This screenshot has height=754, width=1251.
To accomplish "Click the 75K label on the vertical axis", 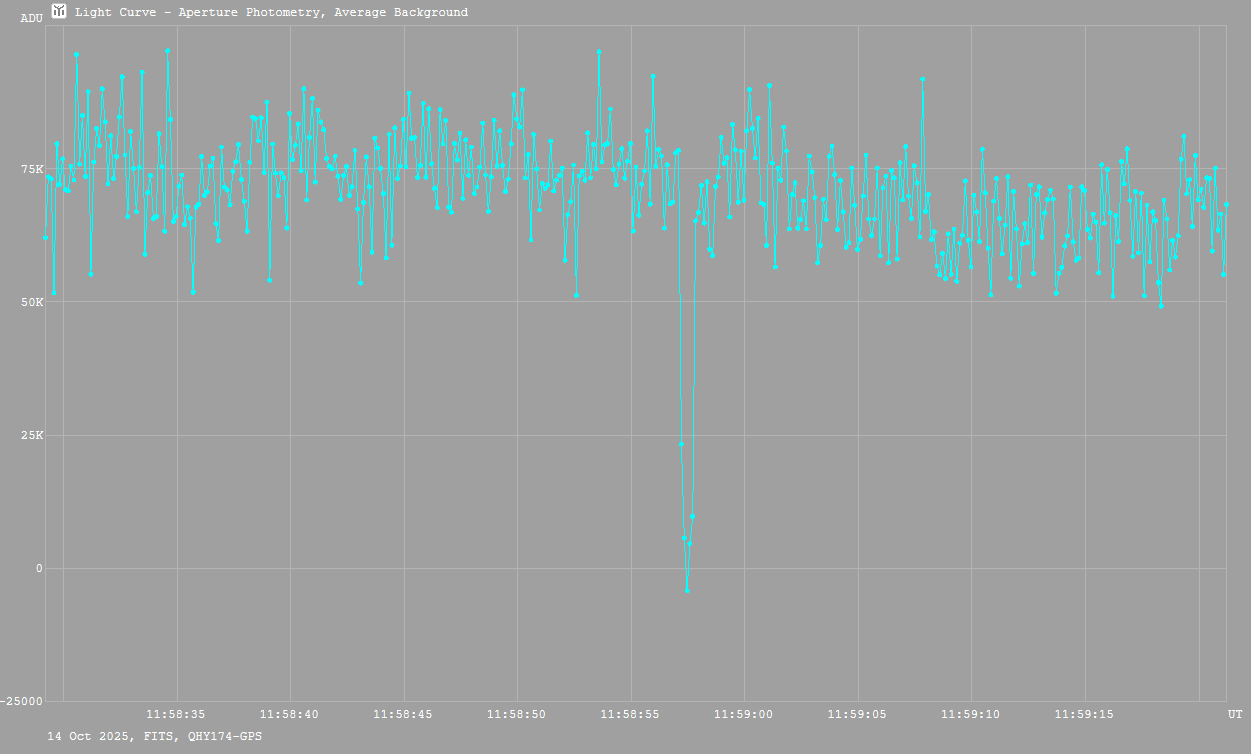I will tap(32, 169).
